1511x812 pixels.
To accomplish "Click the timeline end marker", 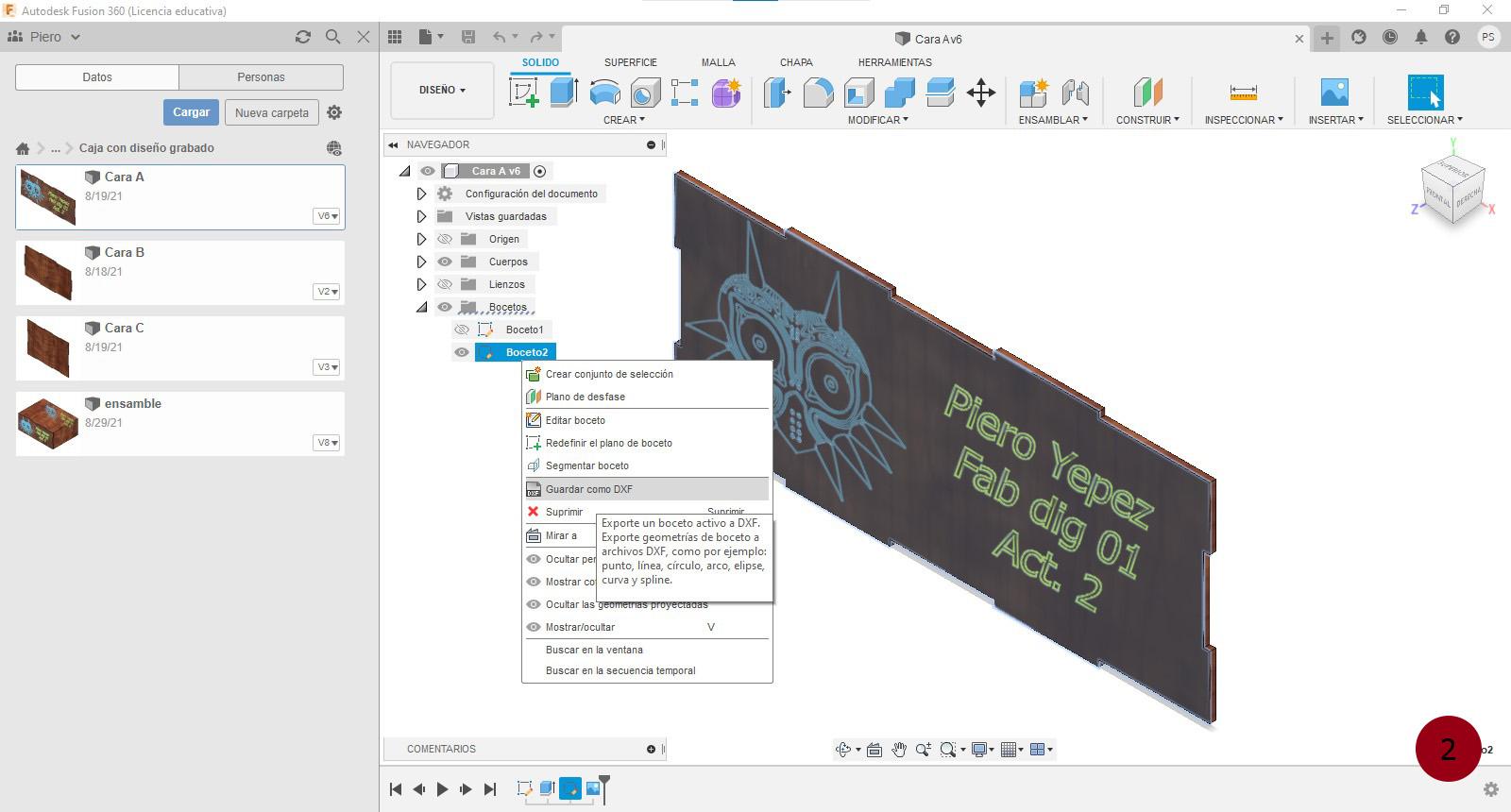I will tap(604, 788).
